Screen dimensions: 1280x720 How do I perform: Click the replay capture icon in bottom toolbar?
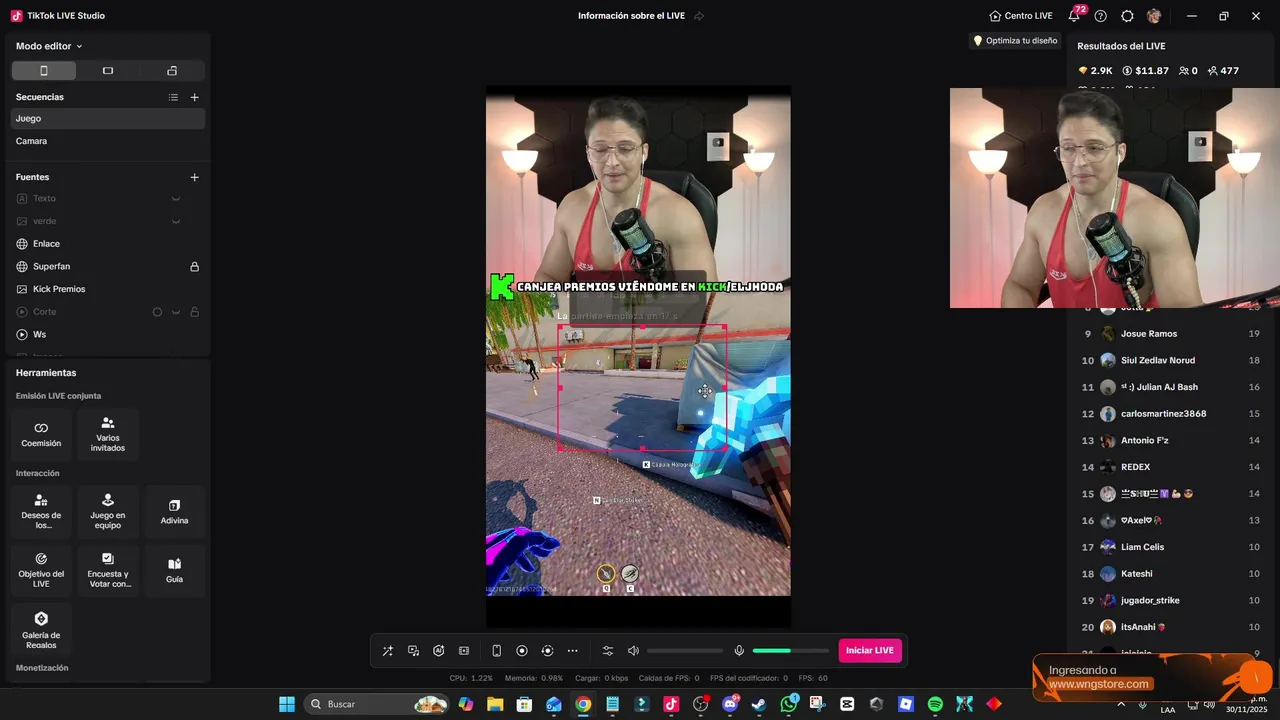[x=547, y=651]
